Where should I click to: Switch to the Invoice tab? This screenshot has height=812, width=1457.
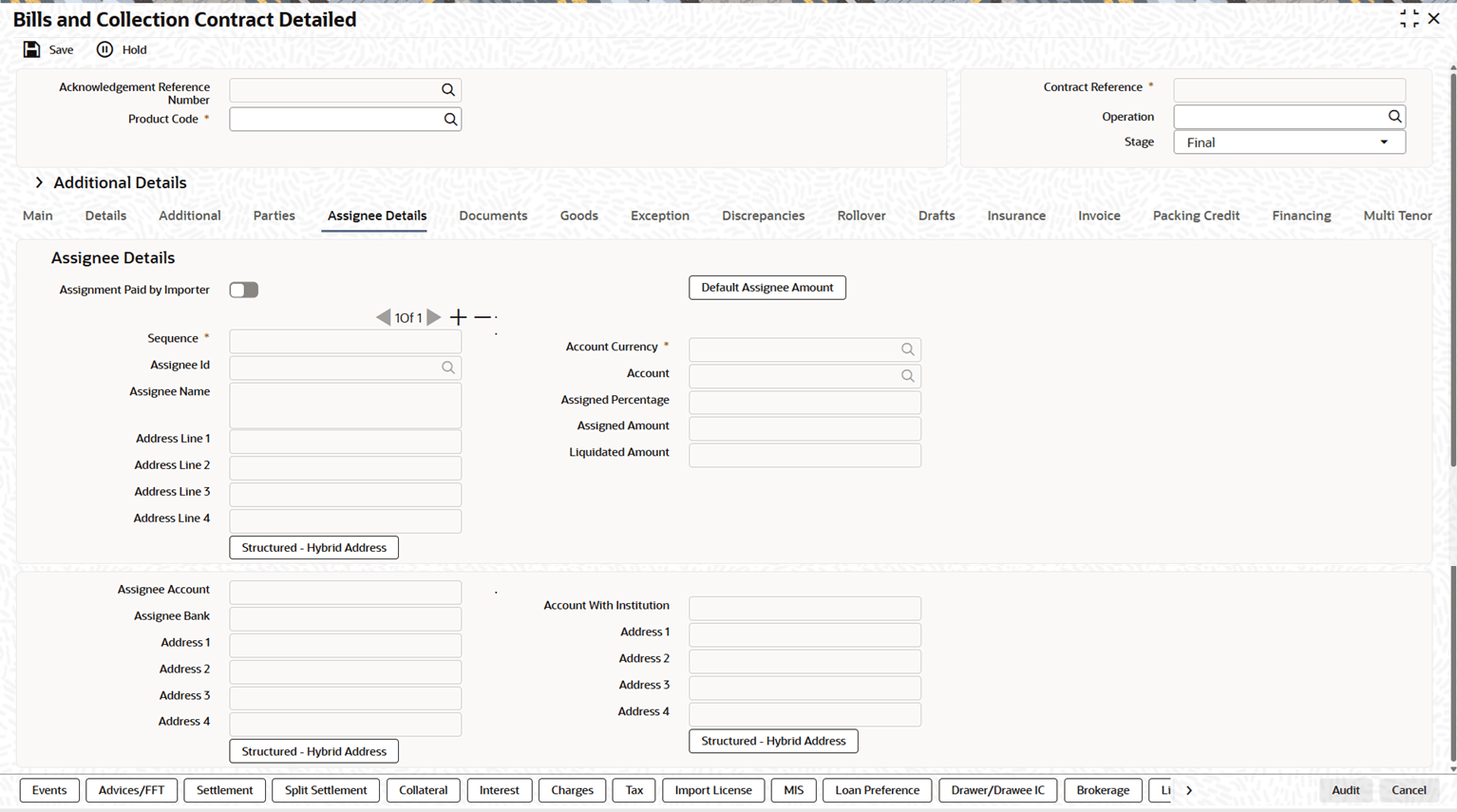coord(1100,216)
